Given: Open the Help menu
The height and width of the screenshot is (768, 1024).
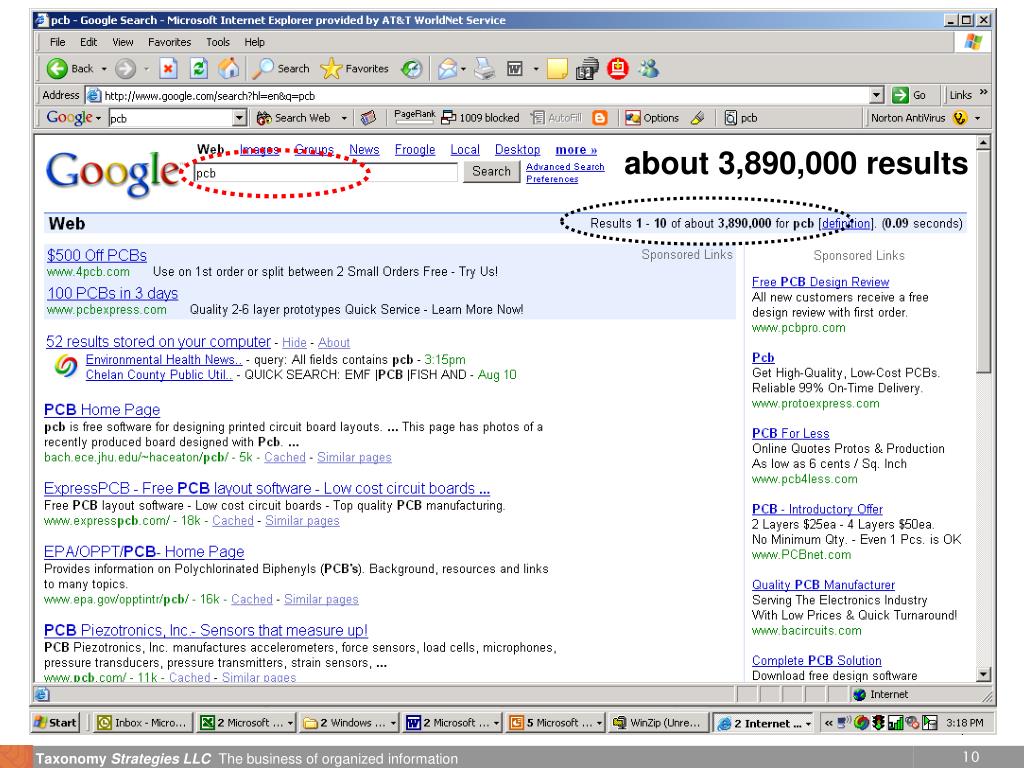Looking at the screenshot, I should pyautogui.click(x=254, y=42).
